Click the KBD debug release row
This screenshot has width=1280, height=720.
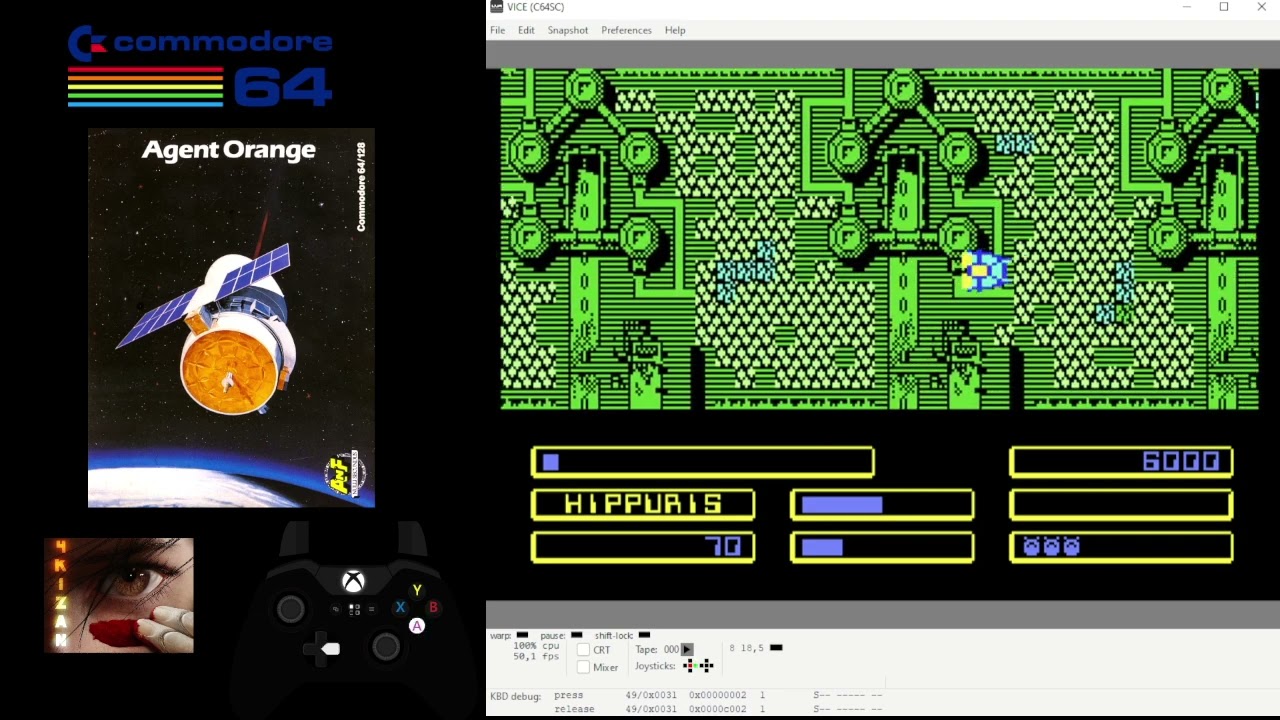pyautogui.click(x=718, y=709)
